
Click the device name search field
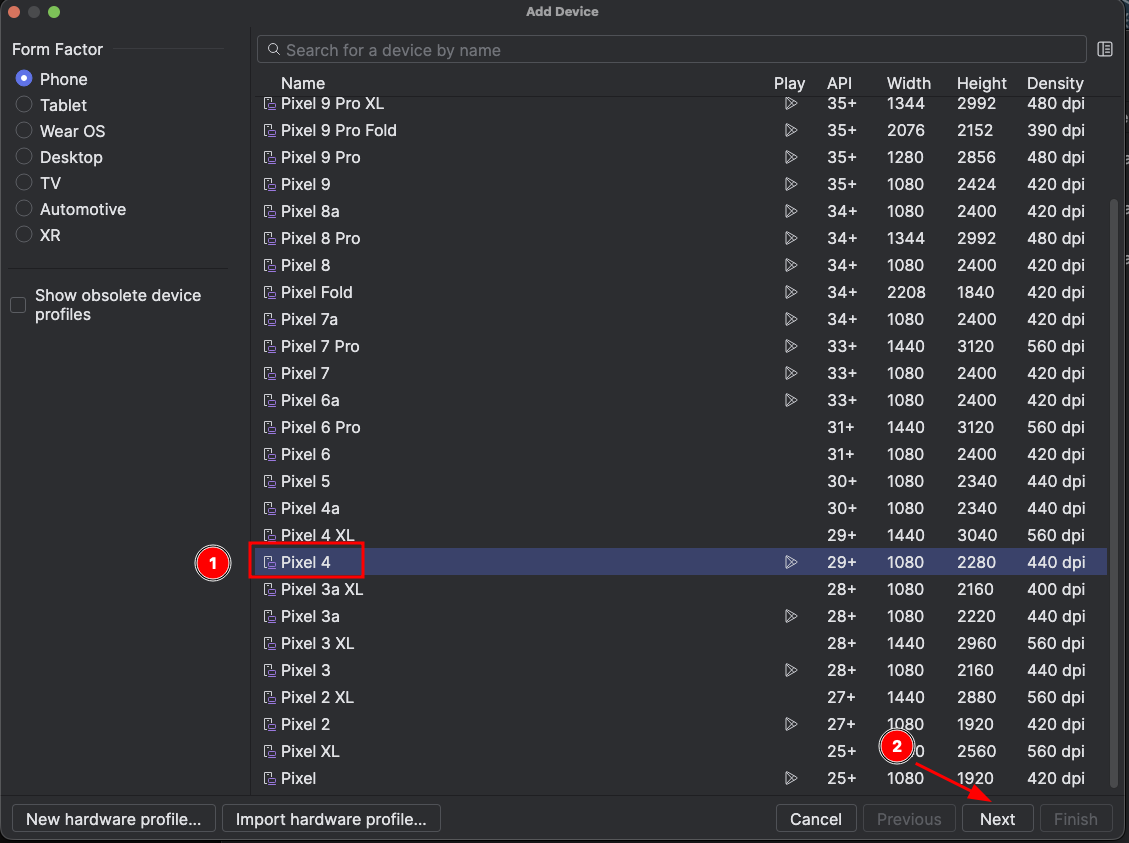(x=671, y=50)
